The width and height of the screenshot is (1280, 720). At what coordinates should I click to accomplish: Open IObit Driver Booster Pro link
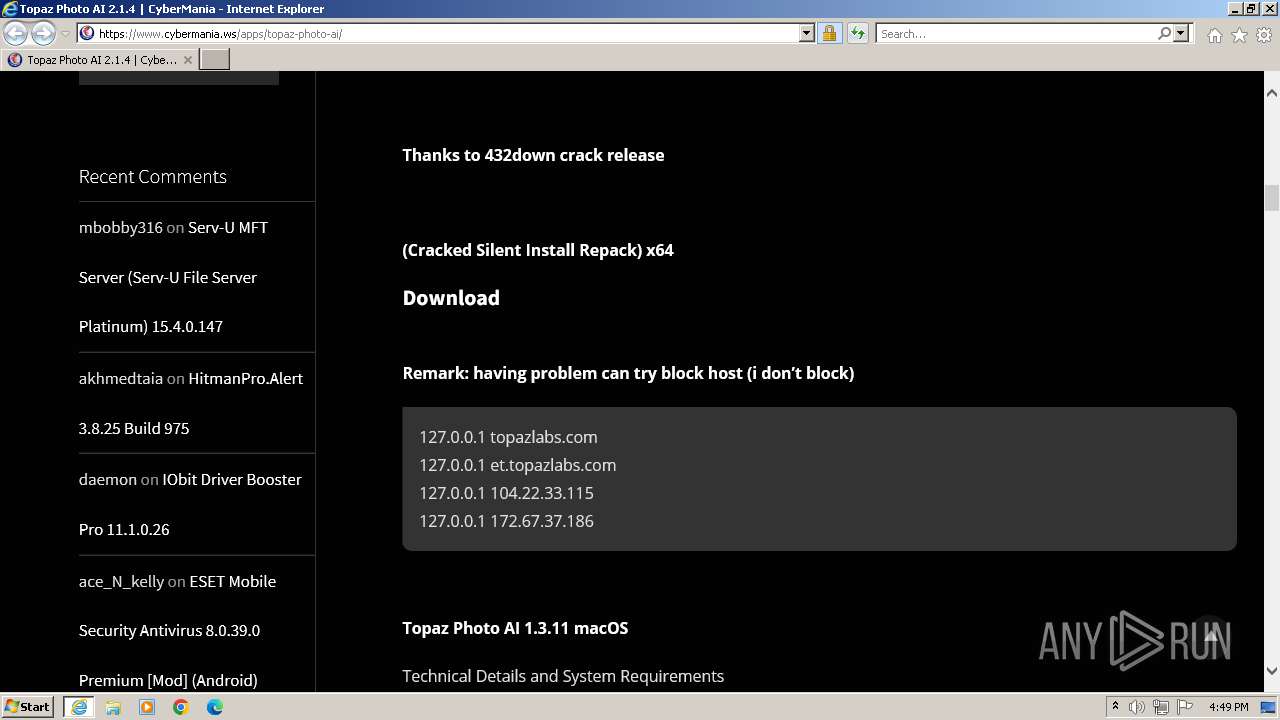pos(190,504)
